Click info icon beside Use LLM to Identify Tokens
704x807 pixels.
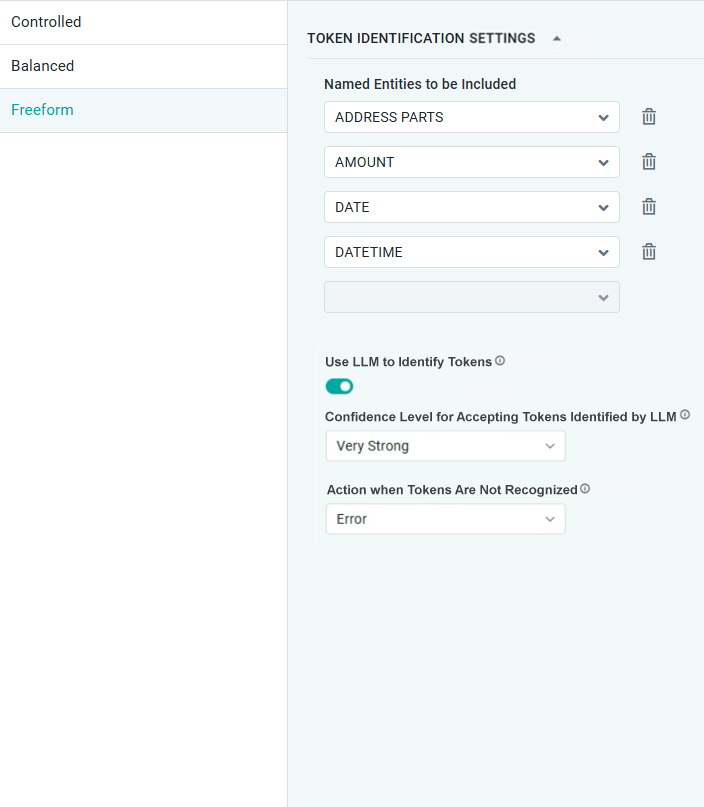(500, 361)
